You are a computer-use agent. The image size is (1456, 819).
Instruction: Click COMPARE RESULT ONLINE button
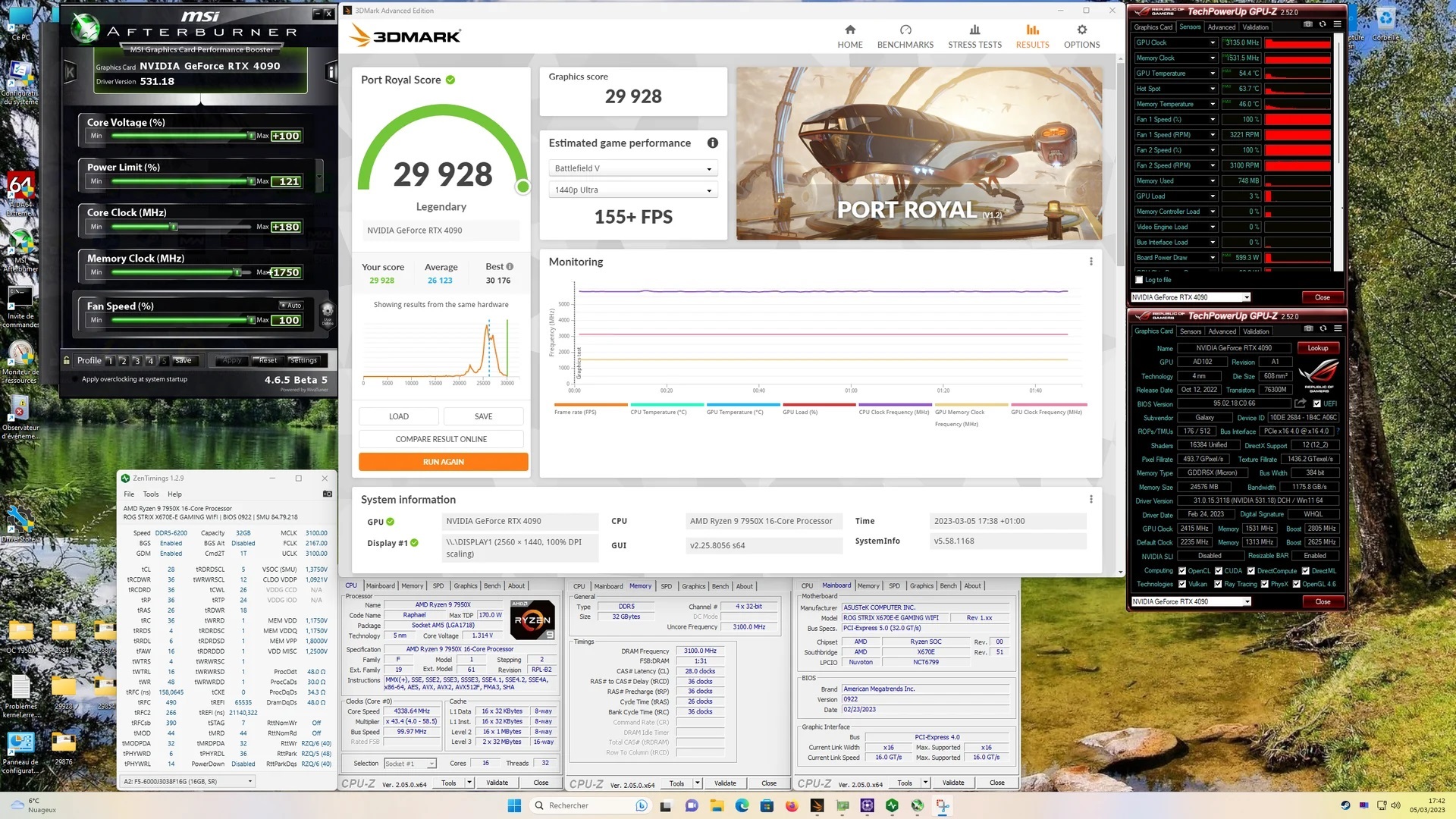tap(441, 439)
